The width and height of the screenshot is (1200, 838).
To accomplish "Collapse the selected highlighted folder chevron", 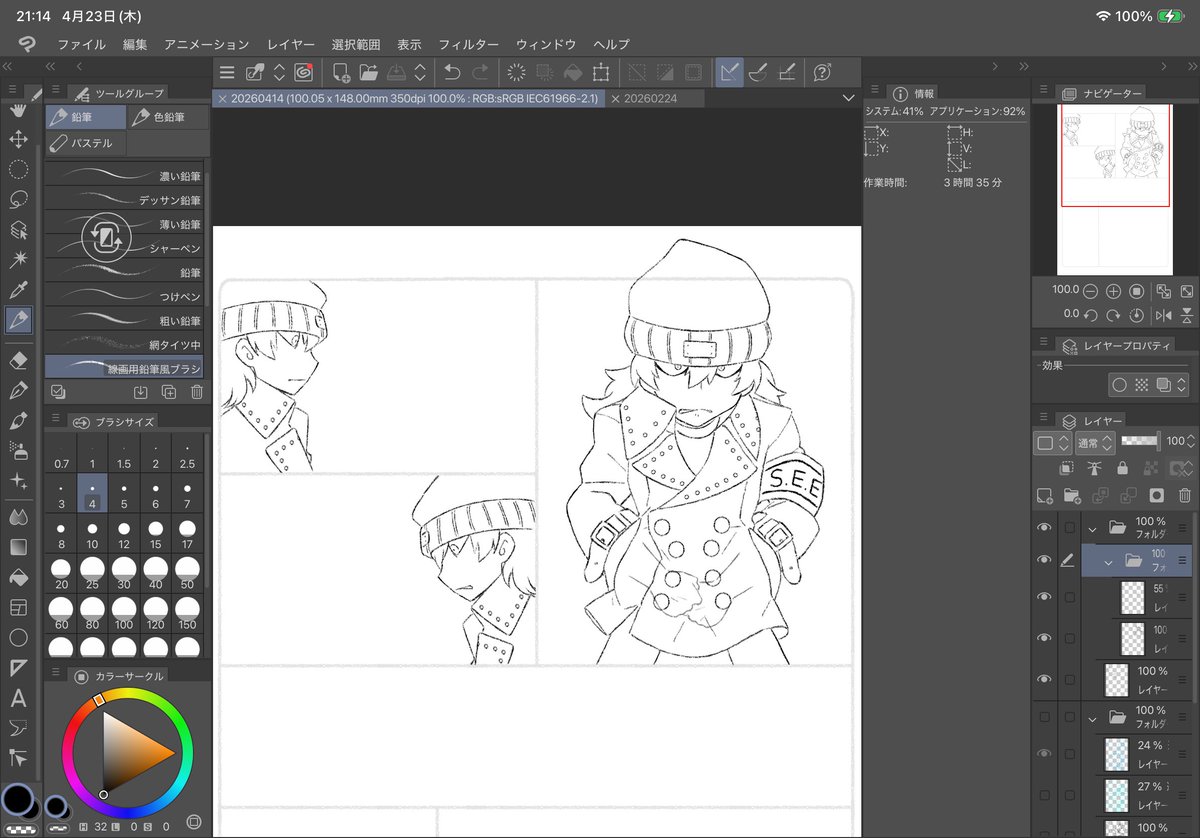I will [x=1108, y=562].
